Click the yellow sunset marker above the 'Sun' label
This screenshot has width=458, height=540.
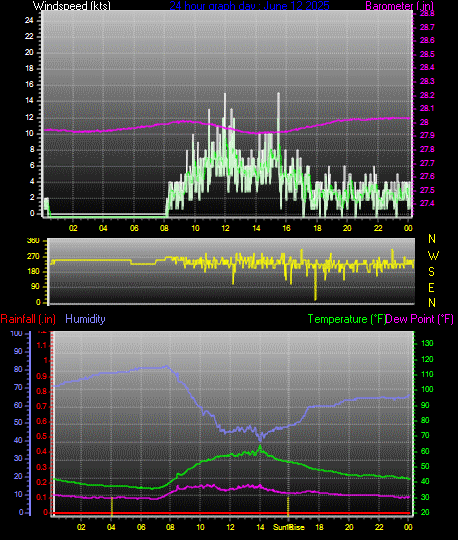(288, 506)
